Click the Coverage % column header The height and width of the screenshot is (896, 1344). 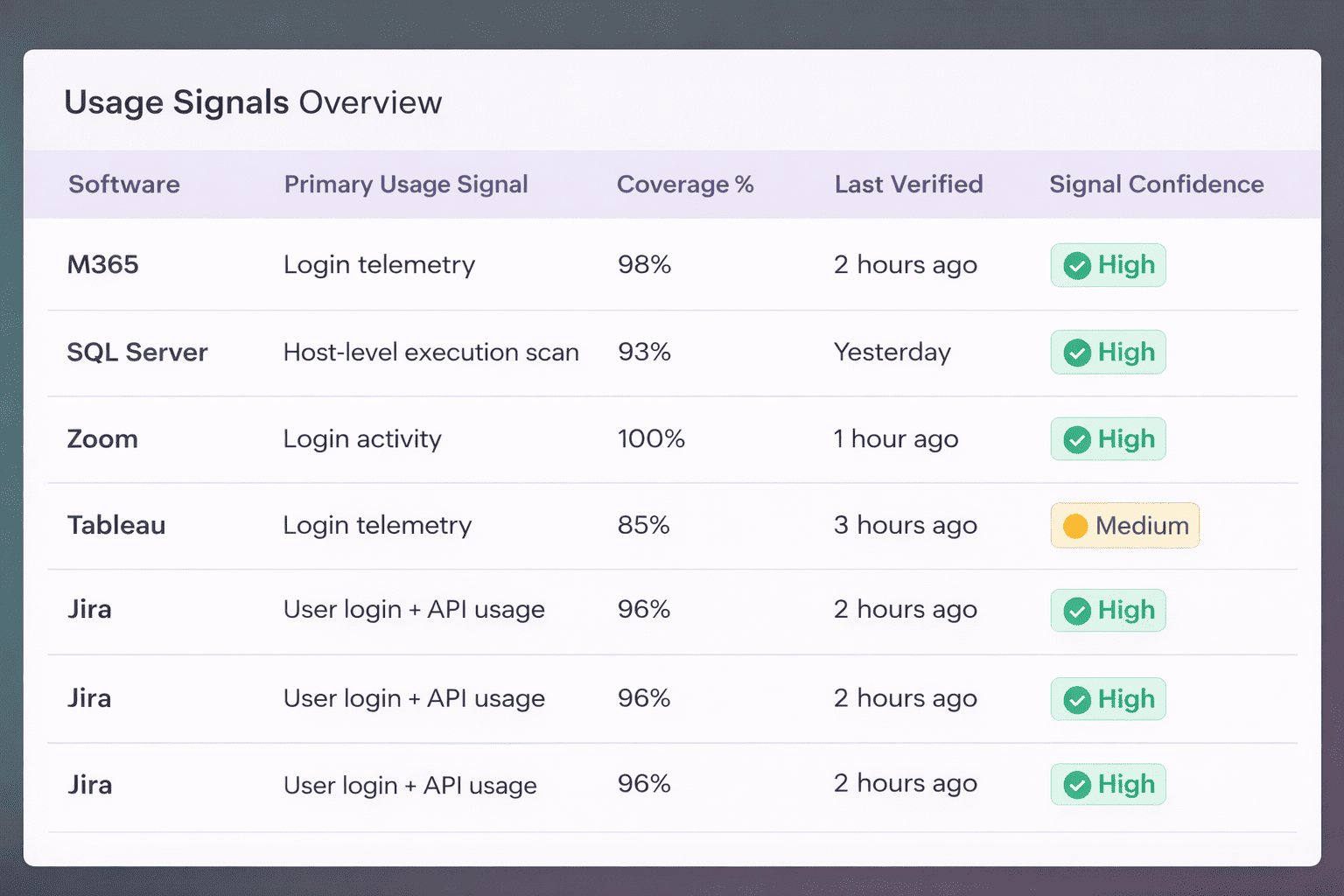(684, 185)
